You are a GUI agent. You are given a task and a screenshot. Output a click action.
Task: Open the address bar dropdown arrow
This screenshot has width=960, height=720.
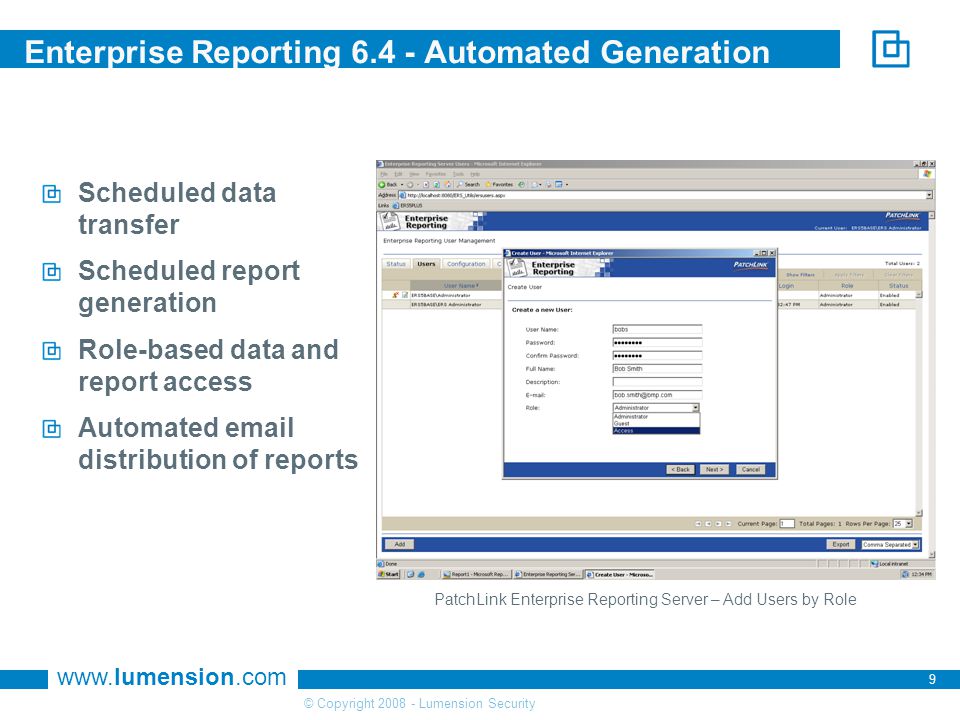click(x=929, y=195)
